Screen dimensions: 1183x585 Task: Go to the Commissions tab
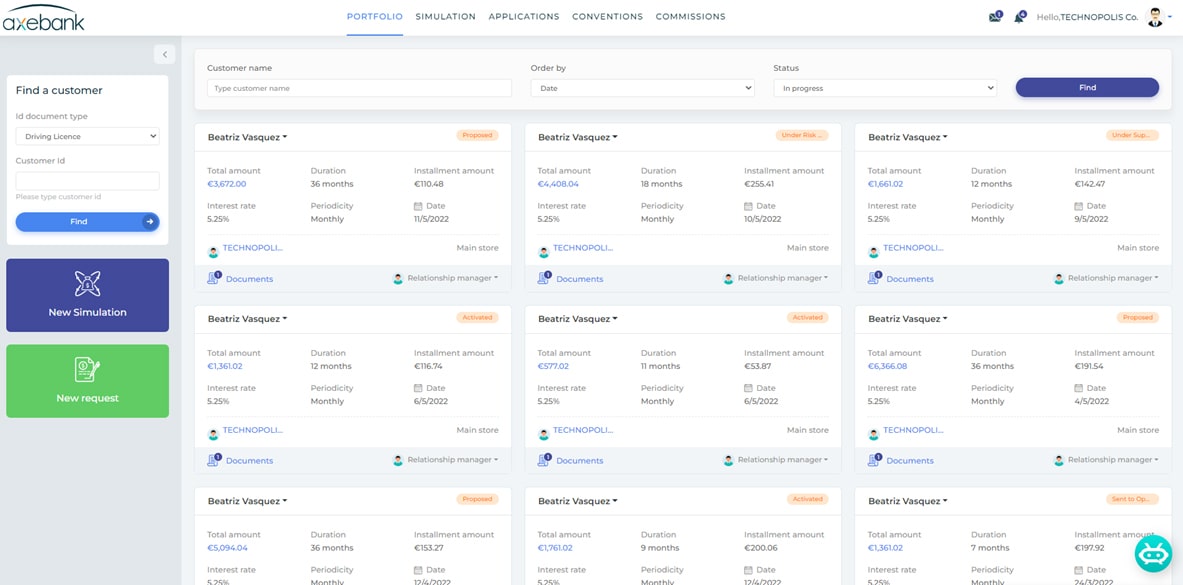coord(690,17)
